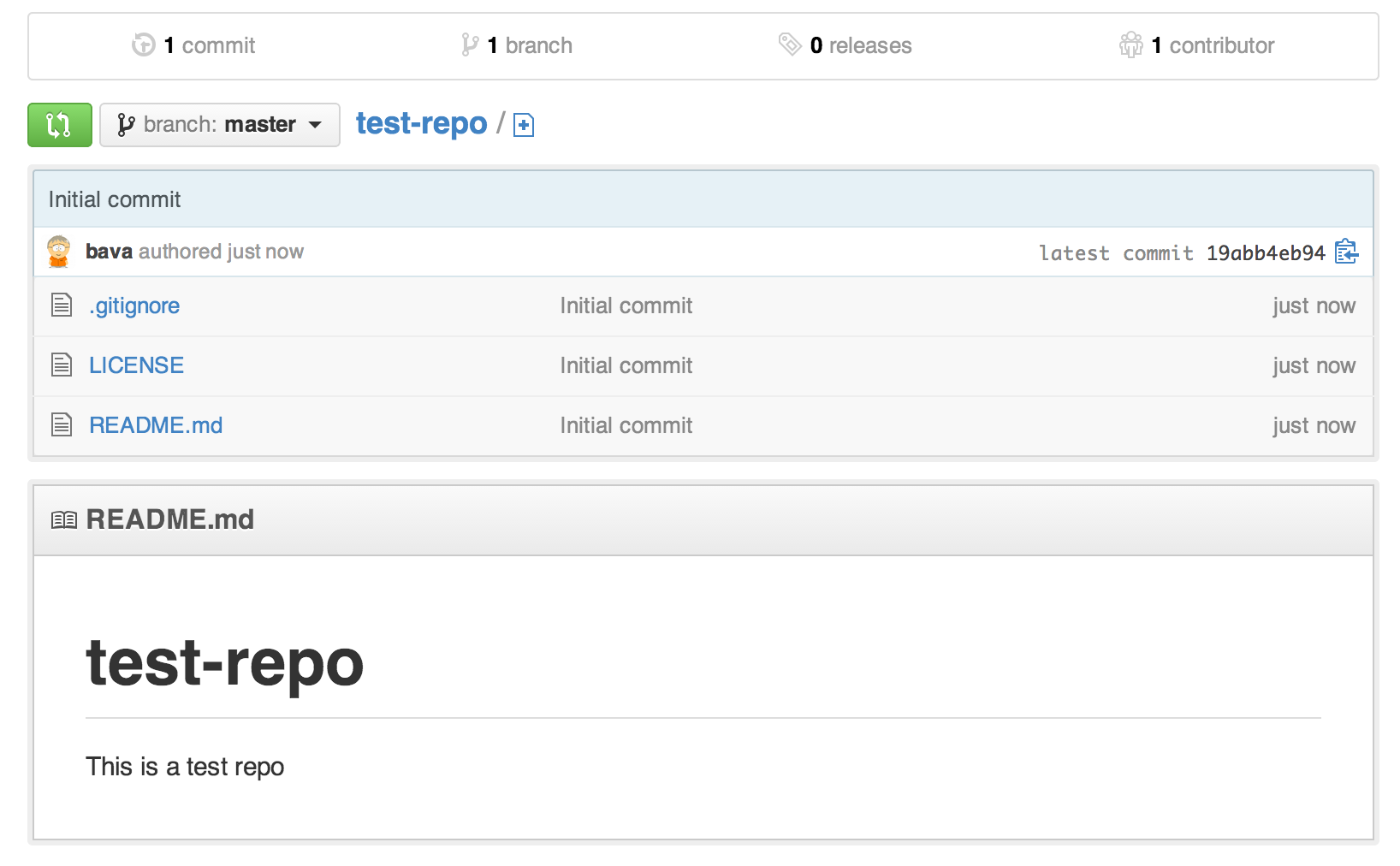
Task: Click the 'This is a test repo' text
Action: pyautogui.click(x=185, y=767)
